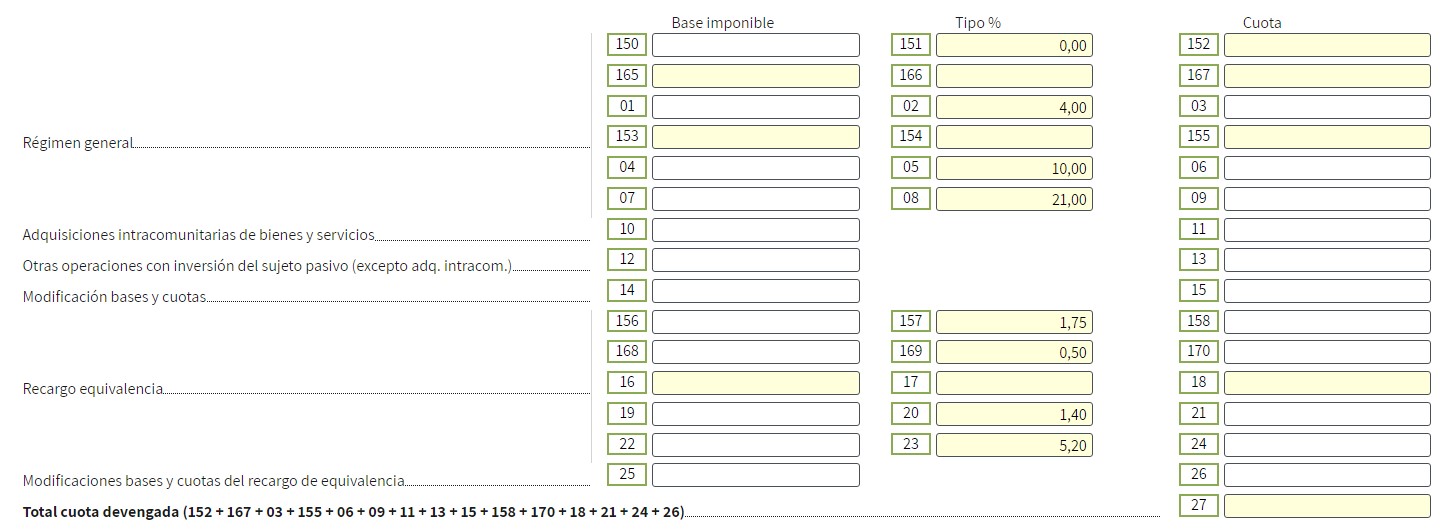Click inversión del sujeto pasivo field 12

pos(755,260)
